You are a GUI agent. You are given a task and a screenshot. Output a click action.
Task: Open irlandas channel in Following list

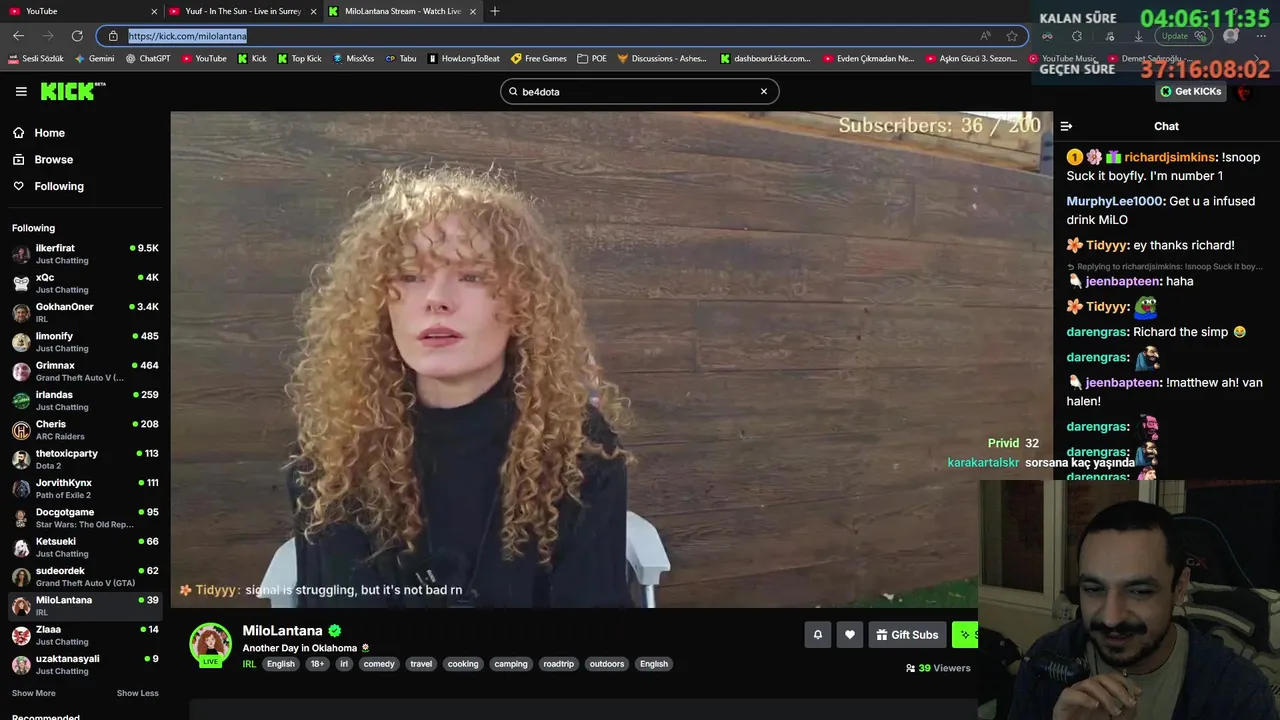[85, 400]
